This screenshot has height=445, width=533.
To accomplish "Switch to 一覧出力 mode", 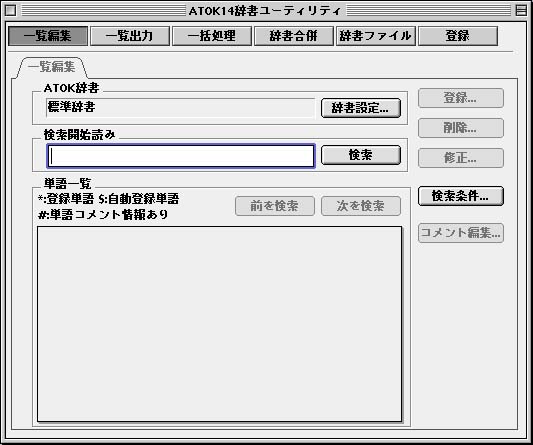I will click(130, 36).
